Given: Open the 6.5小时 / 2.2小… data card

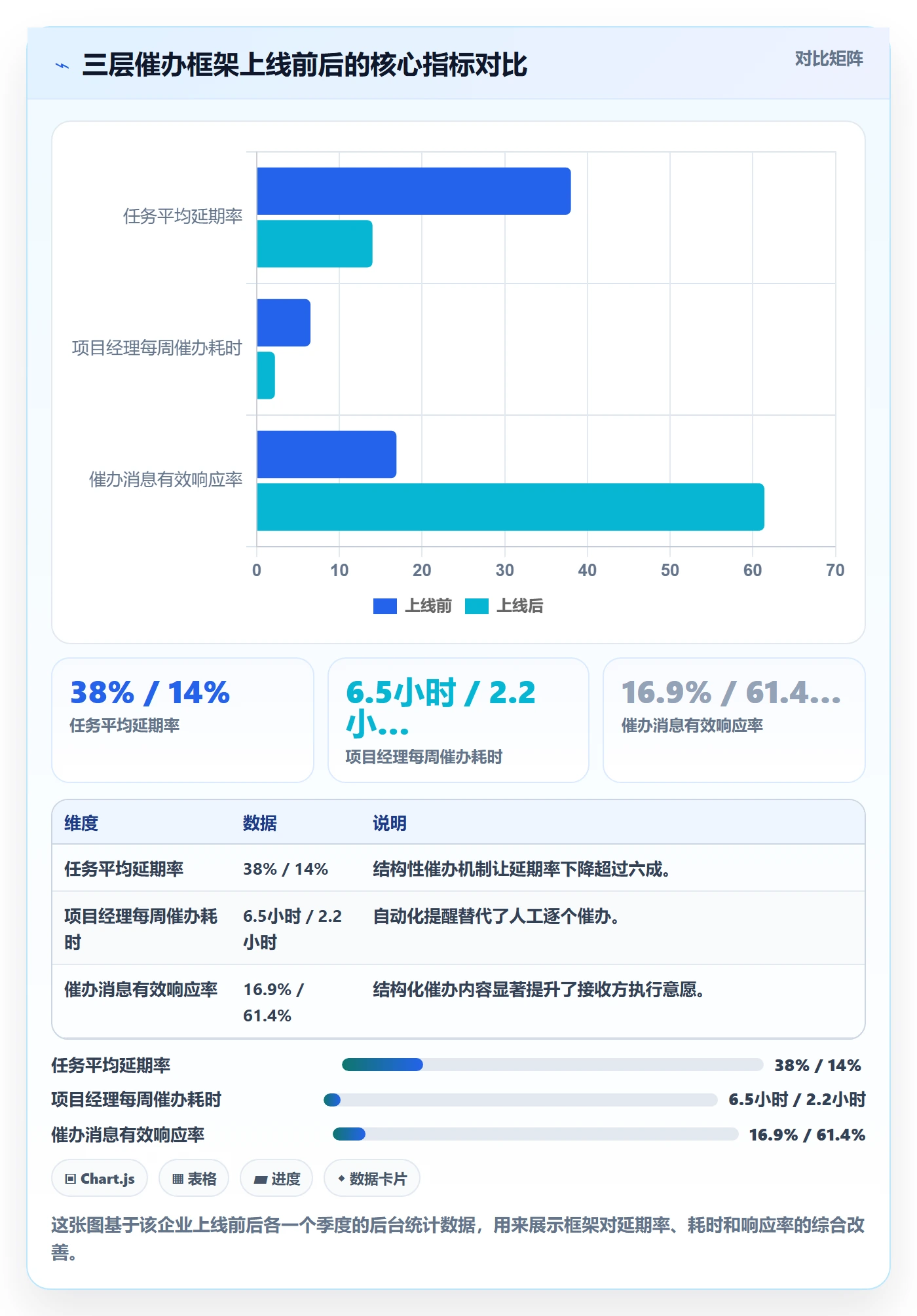Looking at the screenshot, I should [458, 720].
